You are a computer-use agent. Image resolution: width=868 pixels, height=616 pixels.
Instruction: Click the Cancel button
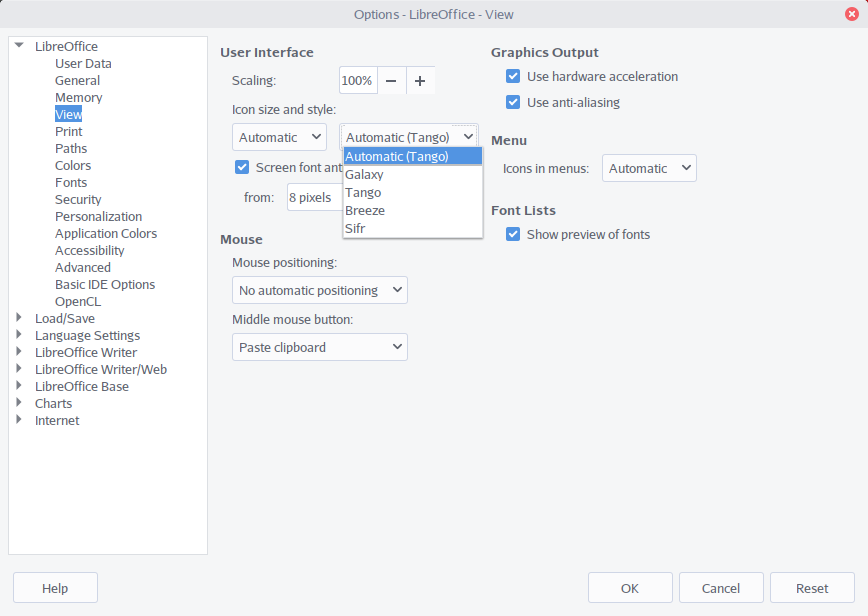coord(721,588)
